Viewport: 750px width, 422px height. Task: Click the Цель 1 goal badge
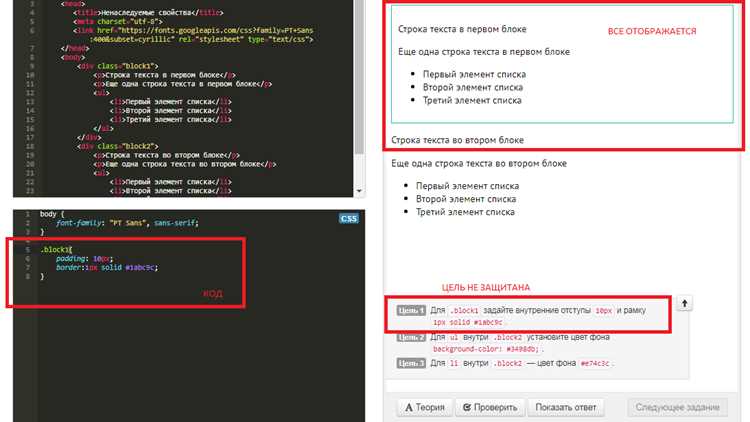click(x=411, y=311)
